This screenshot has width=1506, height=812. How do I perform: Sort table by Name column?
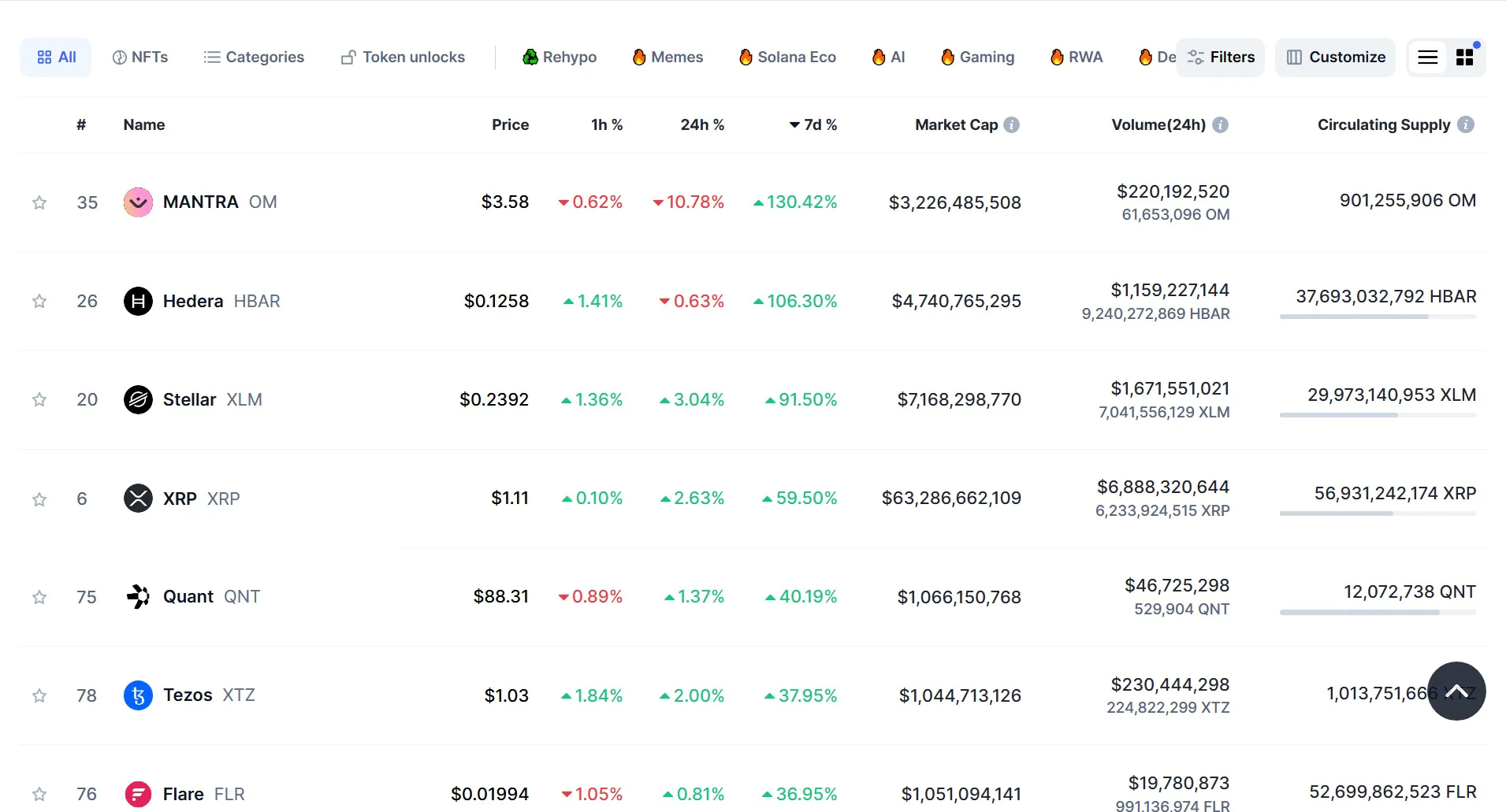pyautogui.click(x=144, y=124)
